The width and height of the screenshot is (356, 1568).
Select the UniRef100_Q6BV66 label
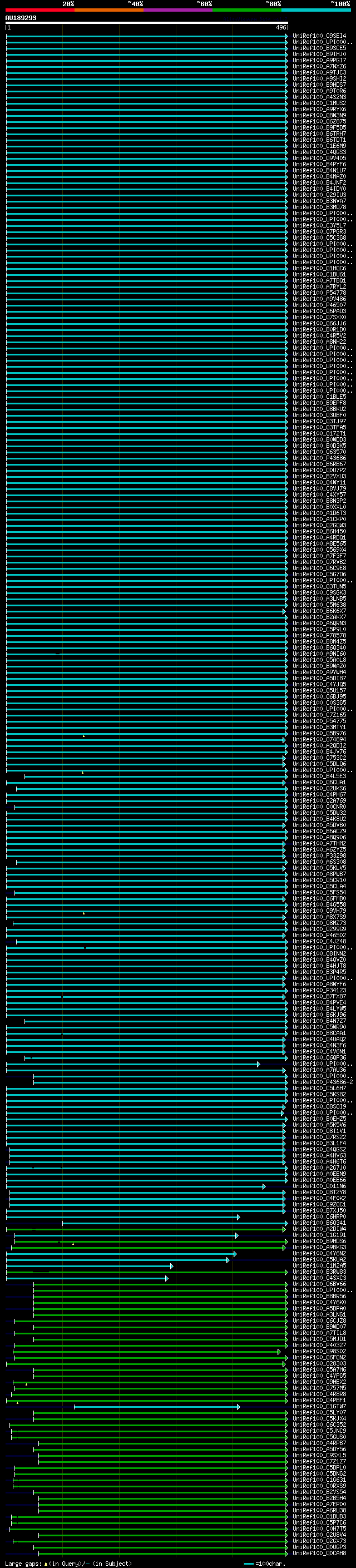(319, 1284)
